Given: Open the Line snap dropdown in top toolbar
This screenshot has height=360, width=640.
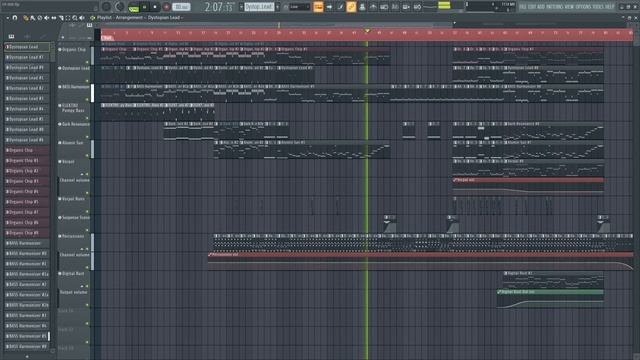Looking at the screenshot, I should click(x=300, y=7).
